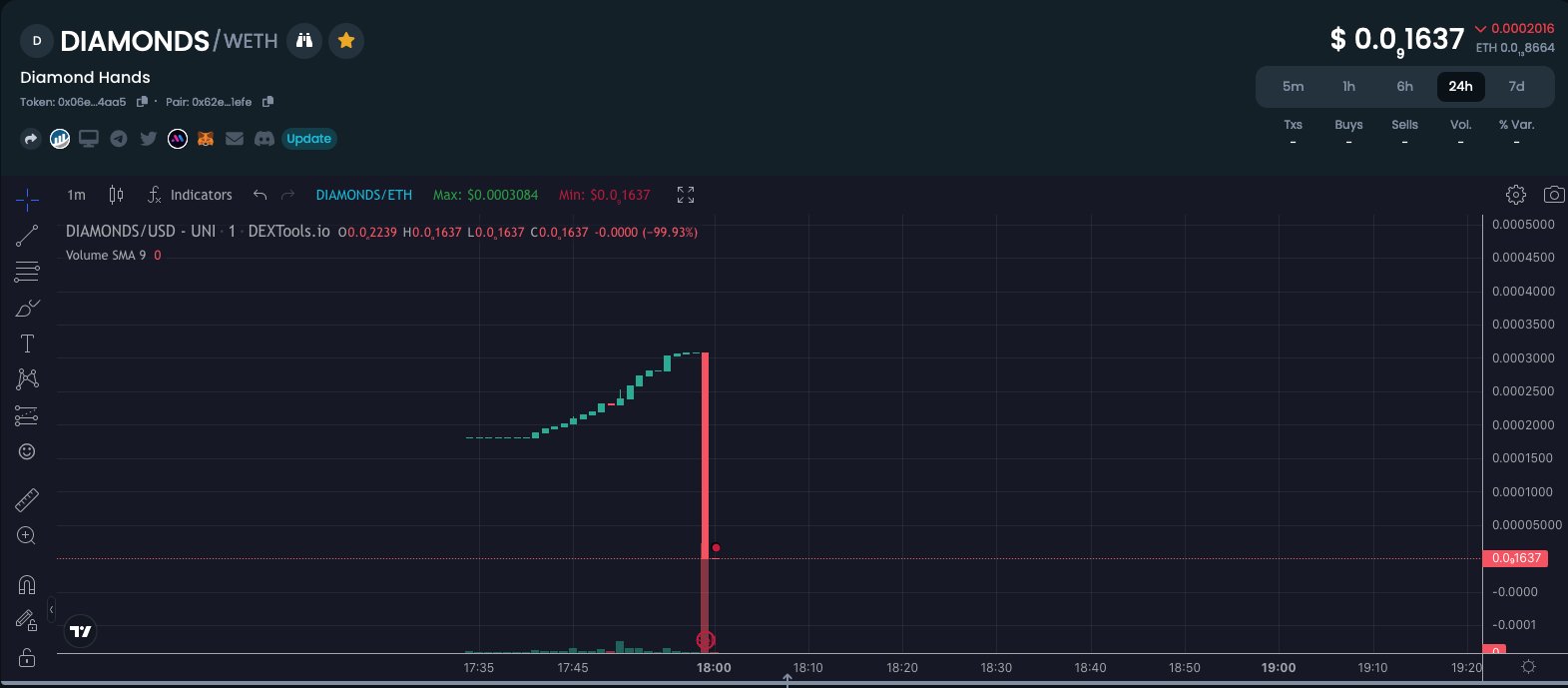Viewport: 1568px width, 688px height.
Task: Collapse the drawing toolbar side arrow
Action: pos(51,609)
